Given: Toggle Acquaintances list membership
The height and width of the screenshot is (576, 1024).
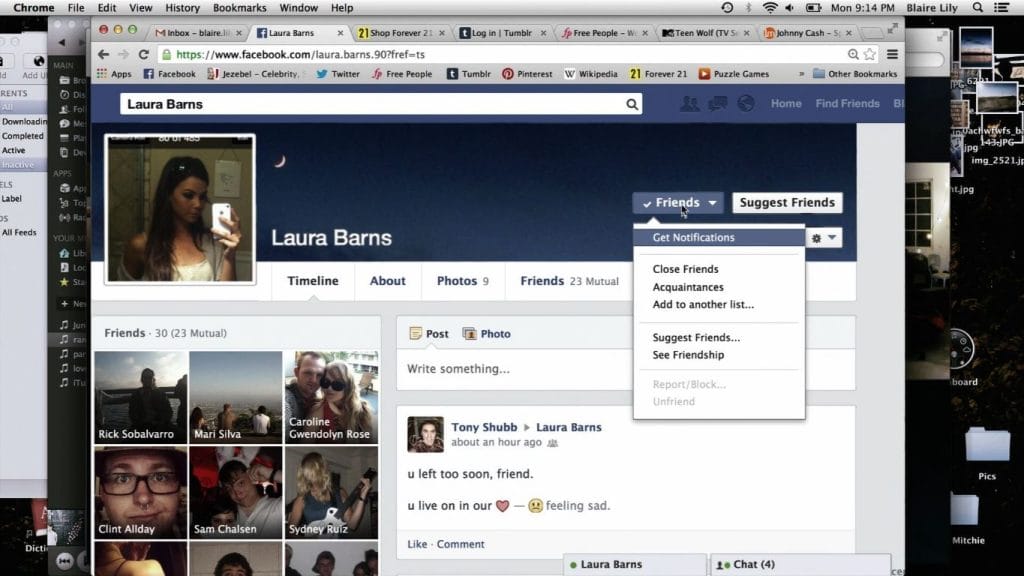Looking at the screenshot, I should tap(690, 287).
